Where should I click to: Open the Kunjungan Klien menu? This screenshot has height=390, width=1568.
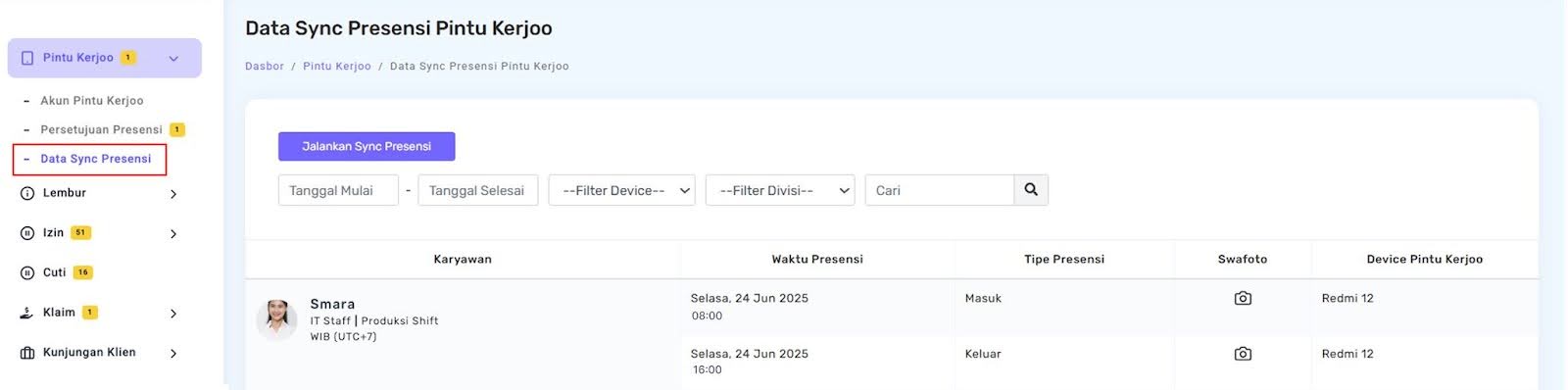point(89,353)
